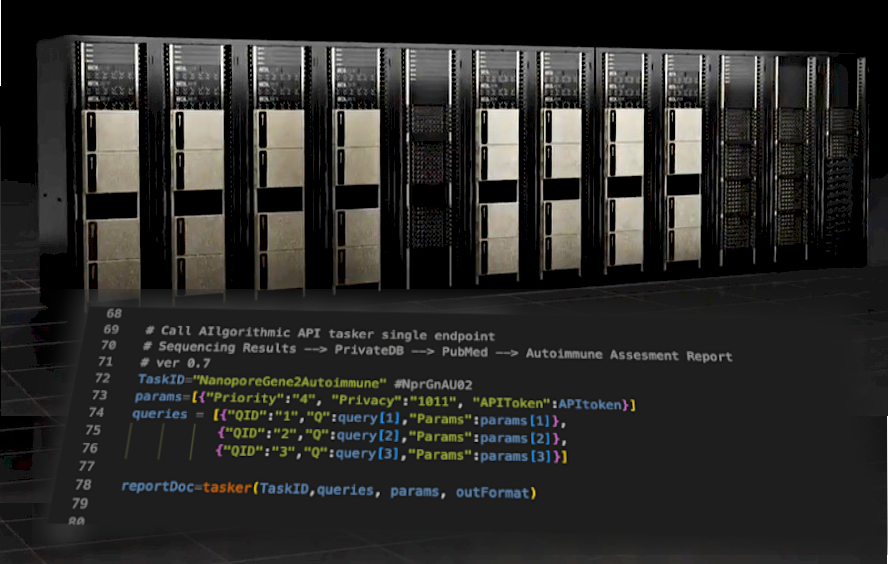Click the outFormat argument
The image size is (888, 564).
coord(493,493)
